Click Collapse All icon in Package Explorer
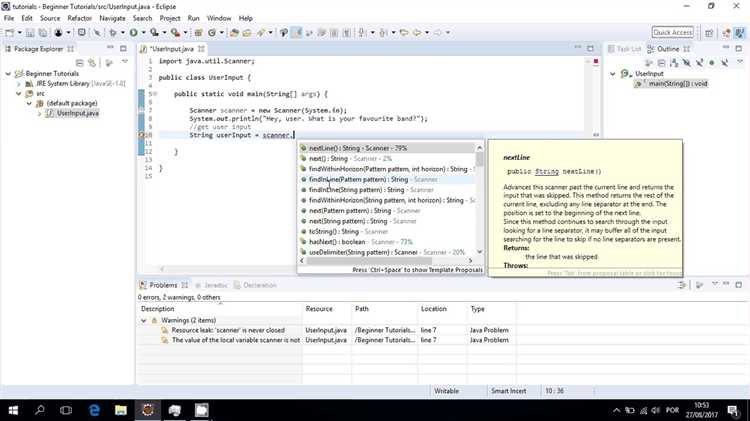 pyautogui.click(x=79, y=63)
